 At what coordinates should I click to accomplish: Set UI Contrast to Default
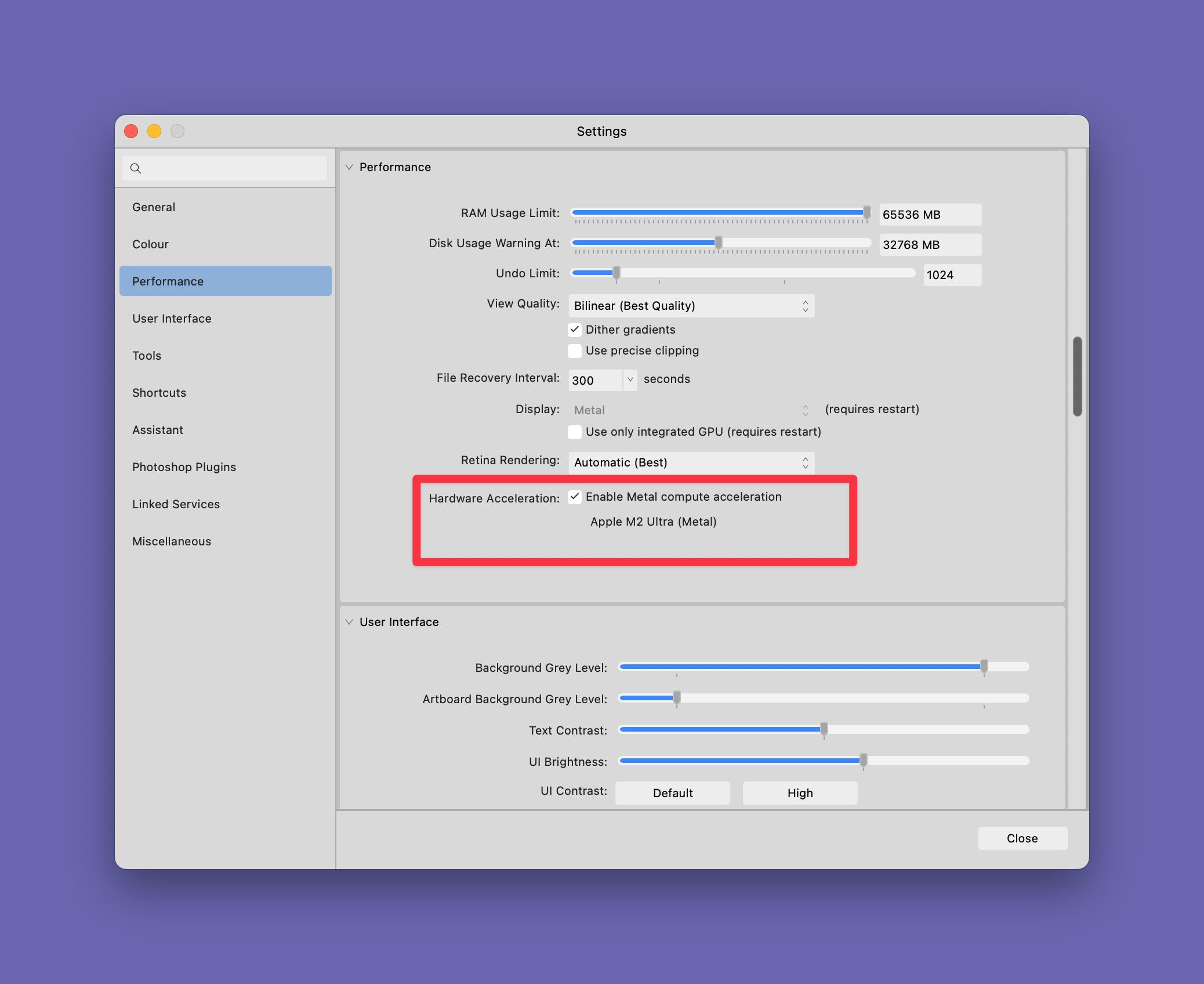(x=673, y=793)
